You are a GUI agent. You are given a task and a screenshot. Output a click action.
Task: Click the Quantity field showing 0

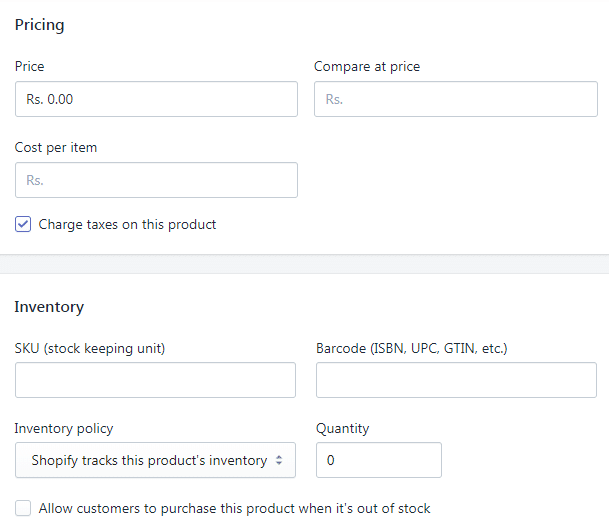pyautogui.click(x=379, y=460)
